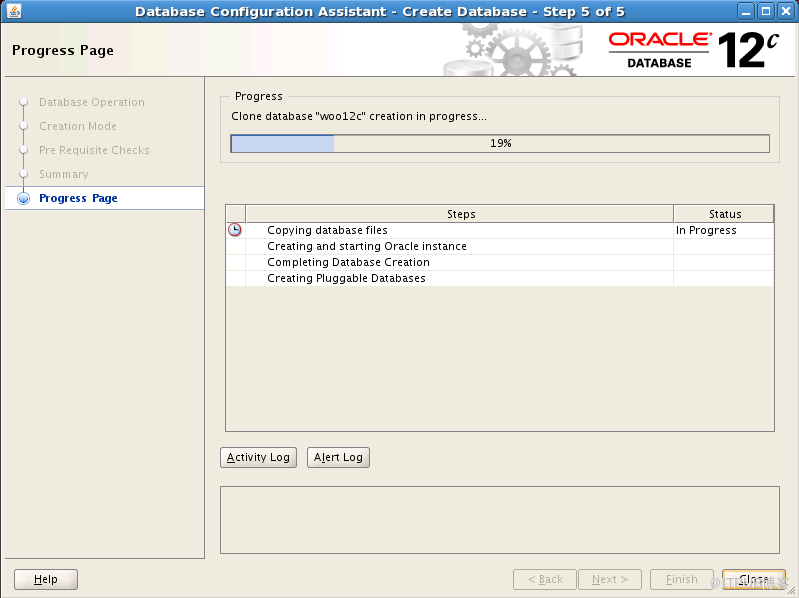
Task: Select the Creation Mode step in sidebar
Action: (78, 126)
